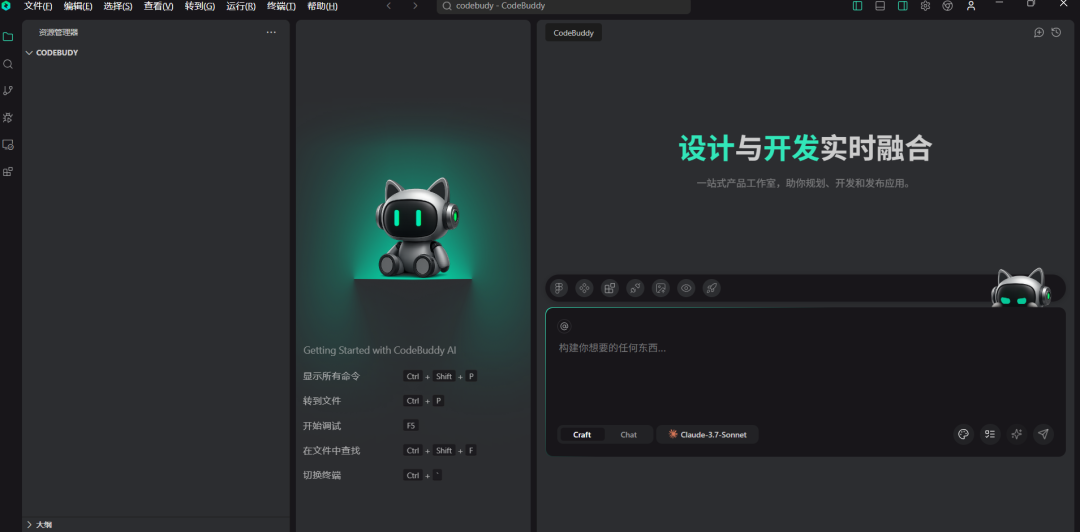Click the Chrome browser icon in title bar
Viewport: 1080px width, 532px height.
click(x=948, y=6)
